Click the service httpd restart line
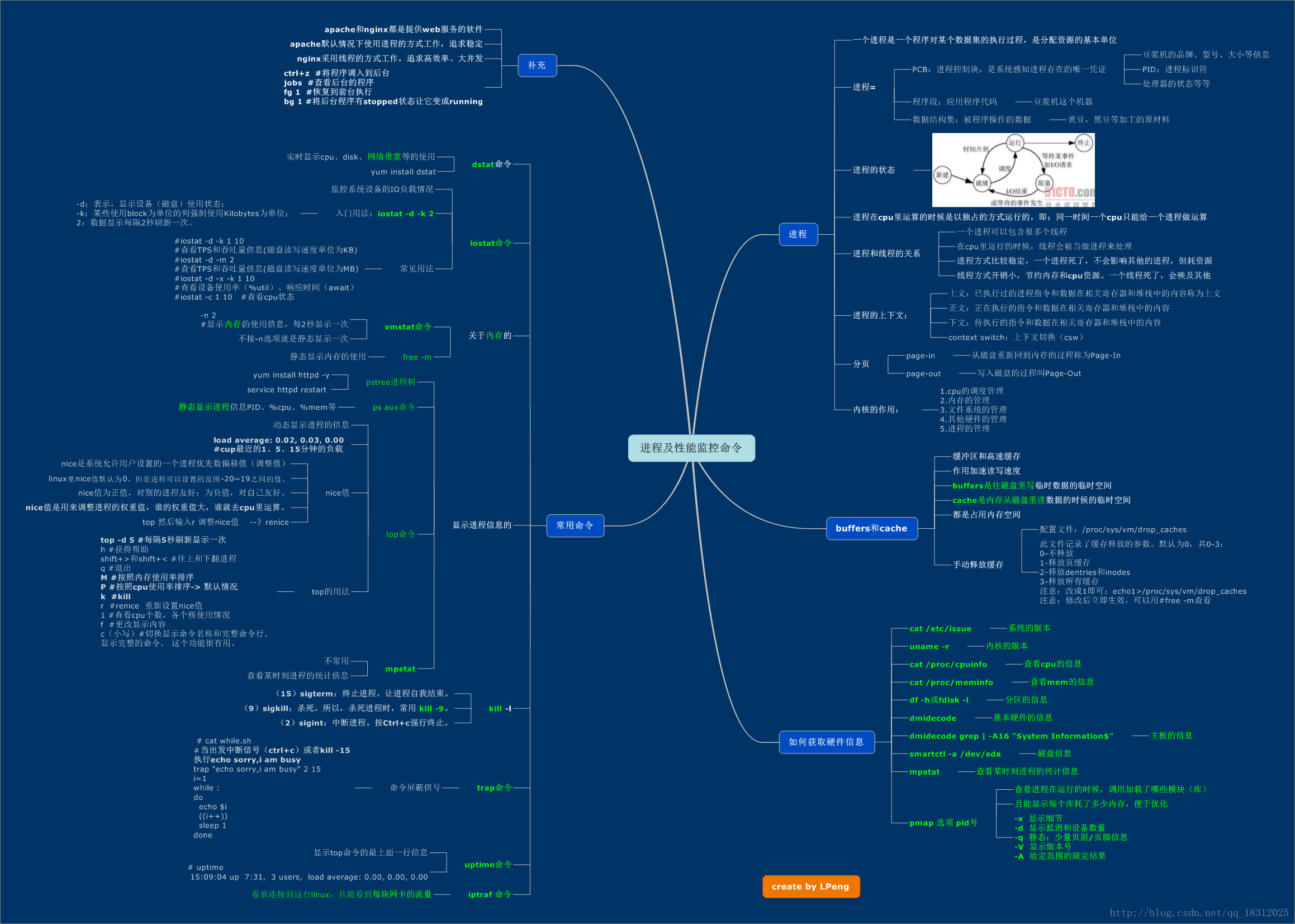The height and width of the screenshot is (924, 1295). point(287,390)
